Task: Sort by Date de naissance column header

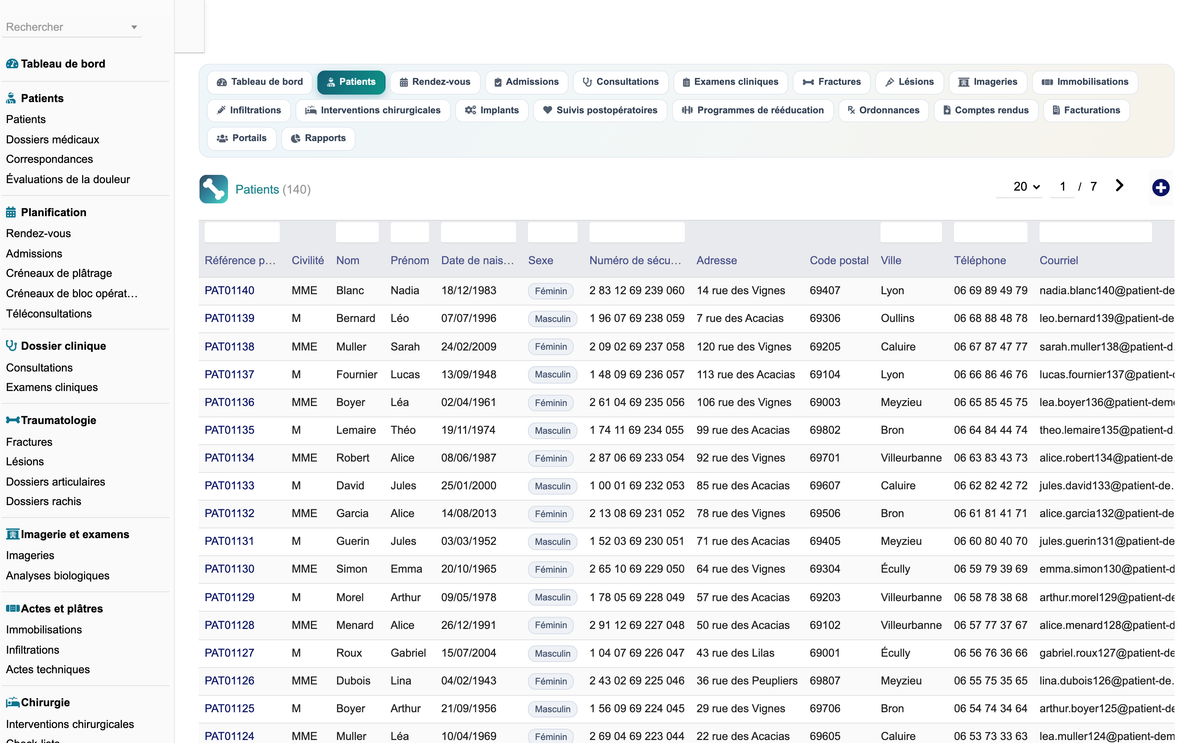Action: pos(478,260)
